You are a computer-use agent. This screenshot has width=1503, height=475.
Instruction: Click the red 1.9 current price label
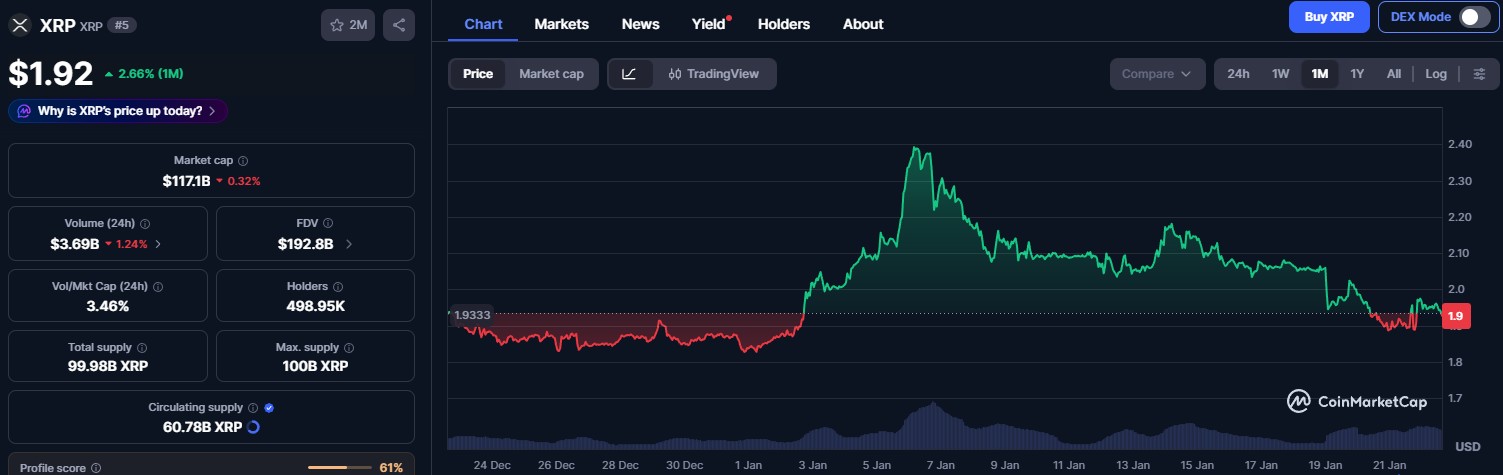pyautogui.click(x=1455, y=317)
